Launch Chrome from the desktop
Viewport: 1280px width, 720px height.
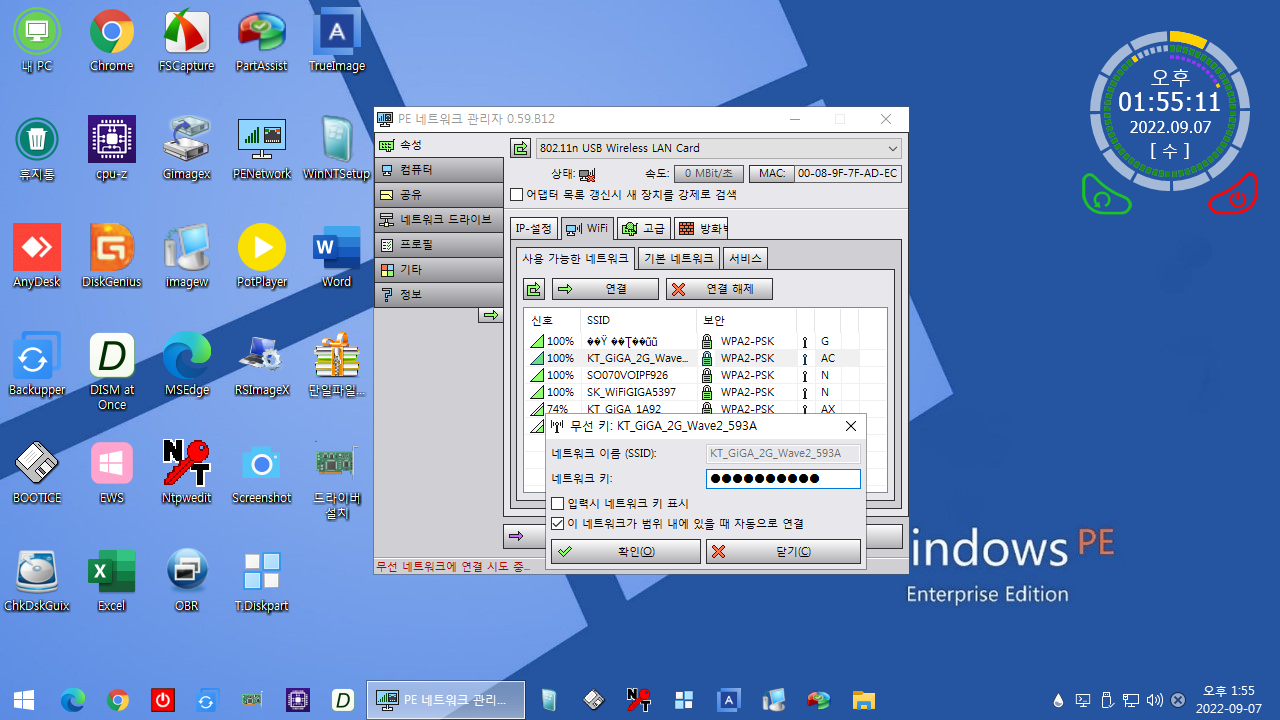tap(112, 41)
